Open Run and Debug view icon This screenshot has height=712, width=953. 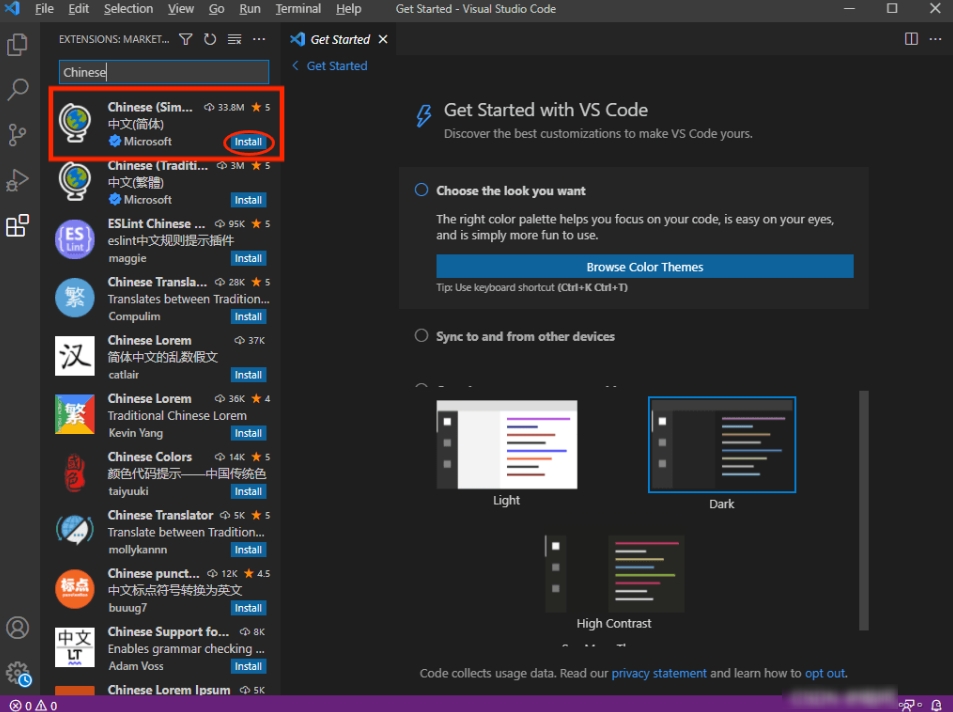18,180
